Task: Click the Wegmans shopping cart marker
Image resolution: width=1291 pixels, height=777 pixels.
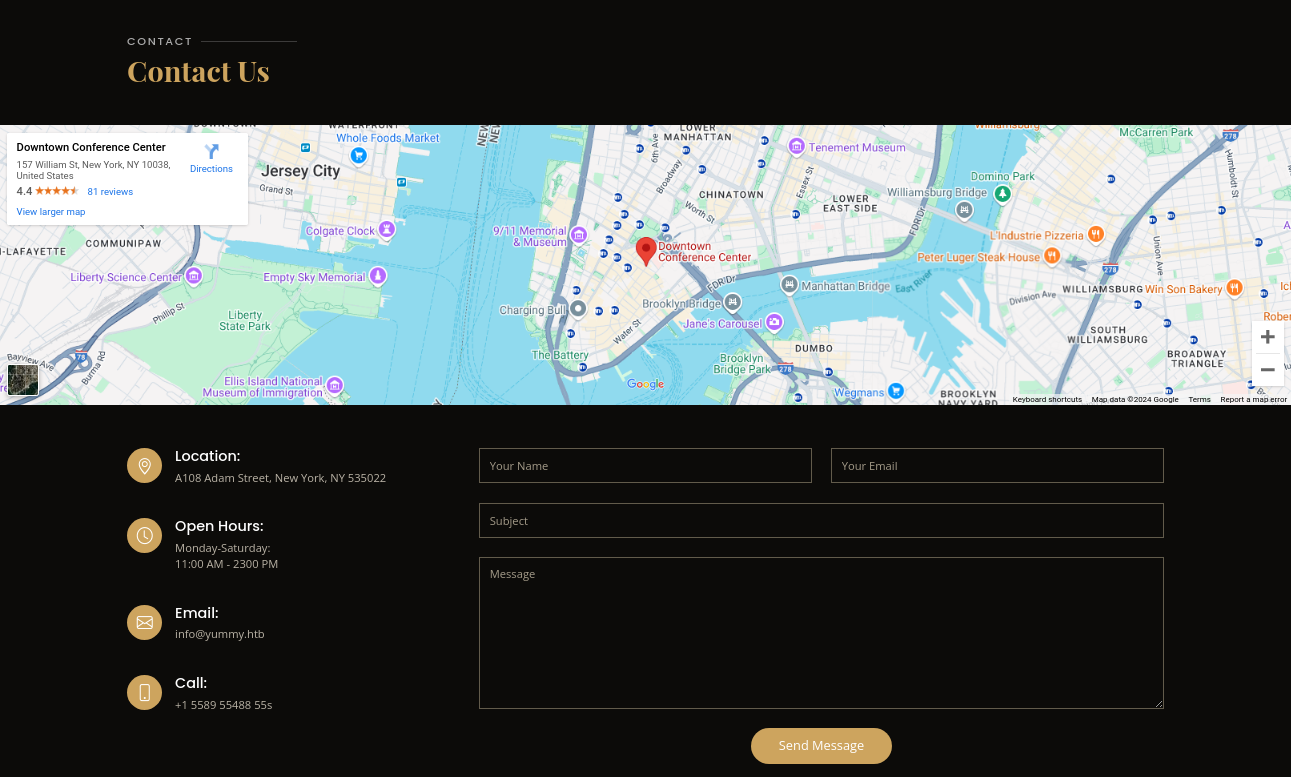Action: coord(897,391)
